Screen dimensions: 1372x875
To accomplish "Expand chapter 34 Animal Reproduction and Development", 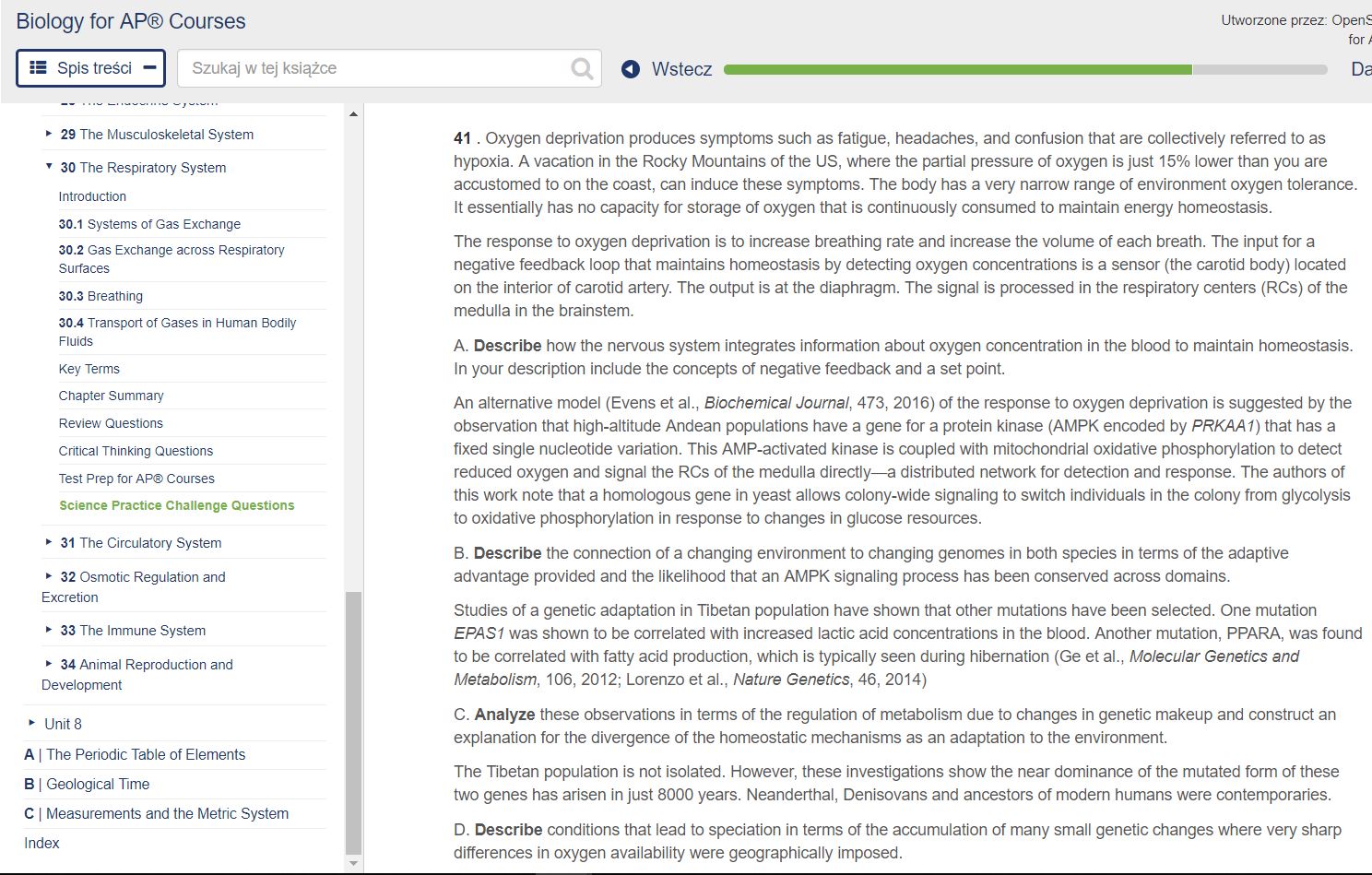I will [x=49, y=664].
